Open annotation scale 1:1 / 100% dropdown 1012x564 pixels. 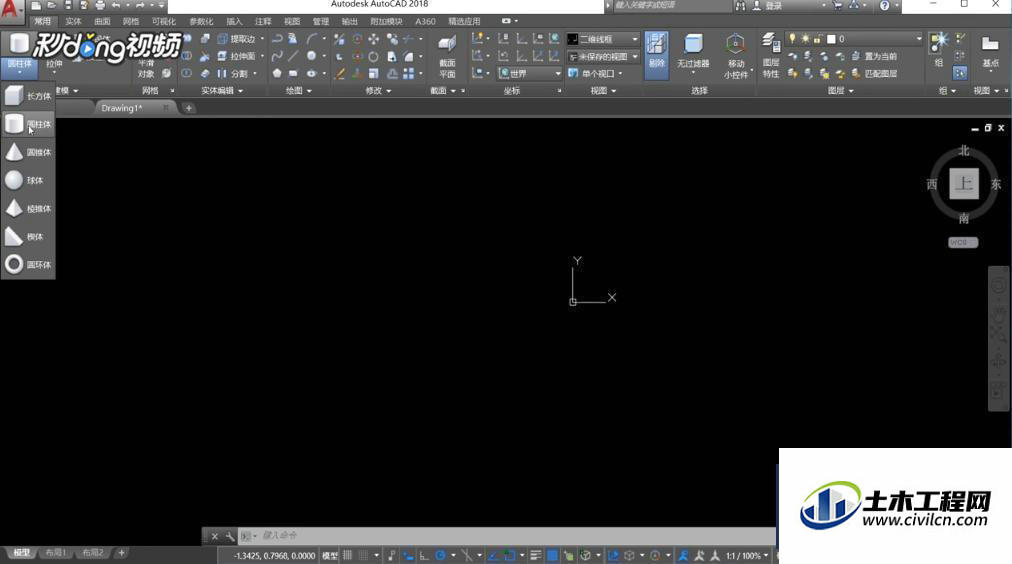747,555
